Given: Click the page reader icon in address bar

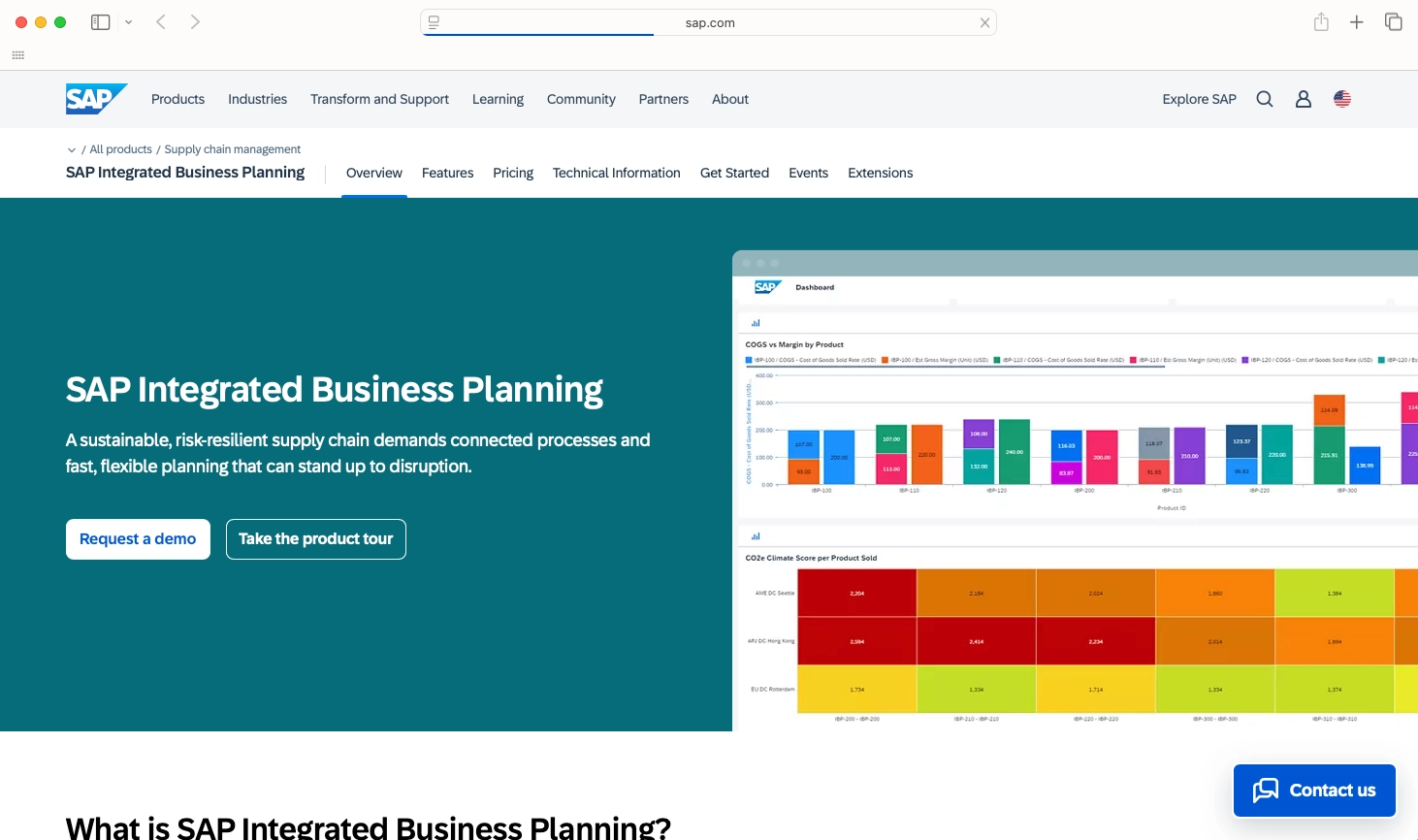Looking at the screenshot, I should (434, 22).
